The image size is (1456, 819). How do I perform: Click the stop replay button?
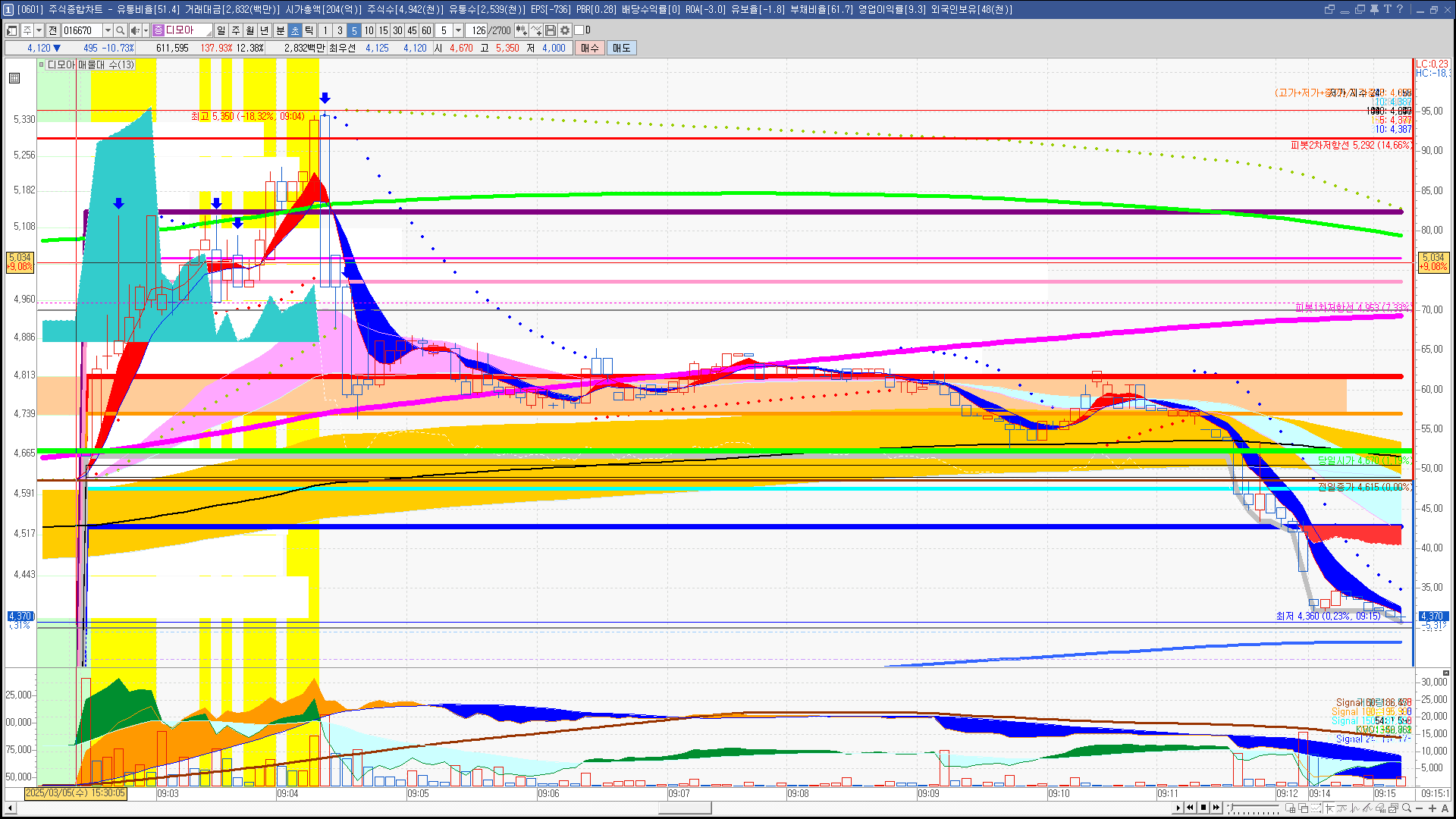pyautogui.click(x=1203, y=808)
